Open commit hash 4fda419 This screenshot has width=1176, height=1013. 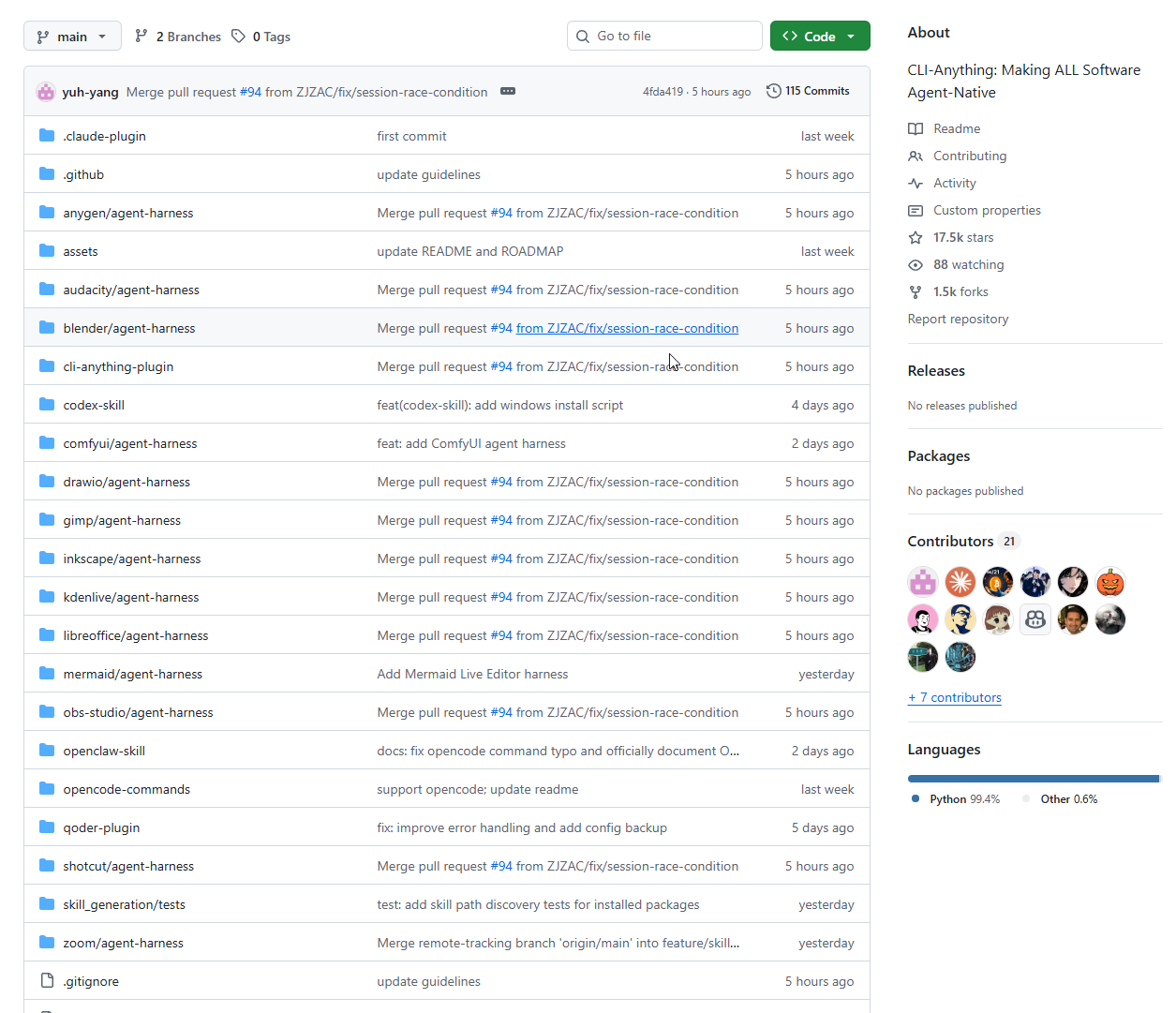coord(662,92)
